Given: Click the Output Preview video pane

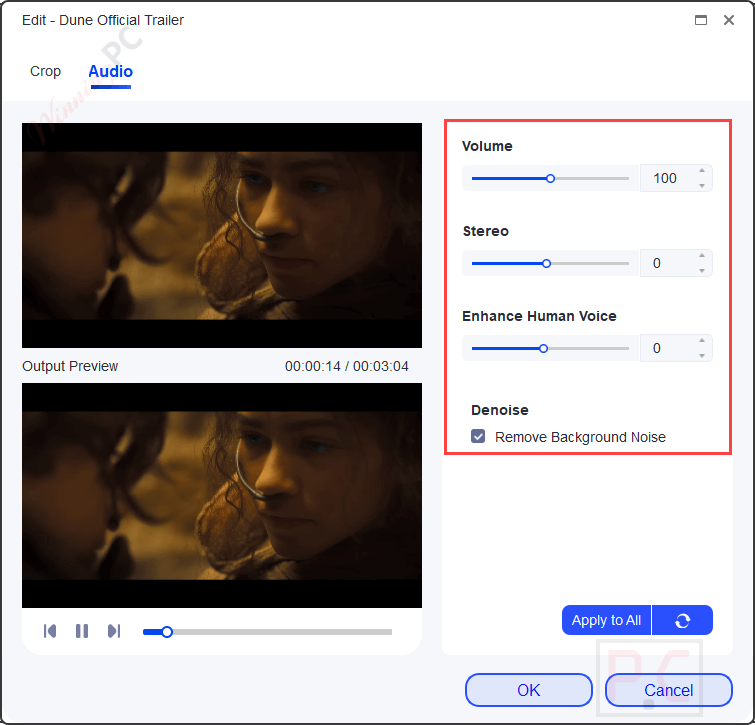Looking at the screenshot, I should [222, 495].
